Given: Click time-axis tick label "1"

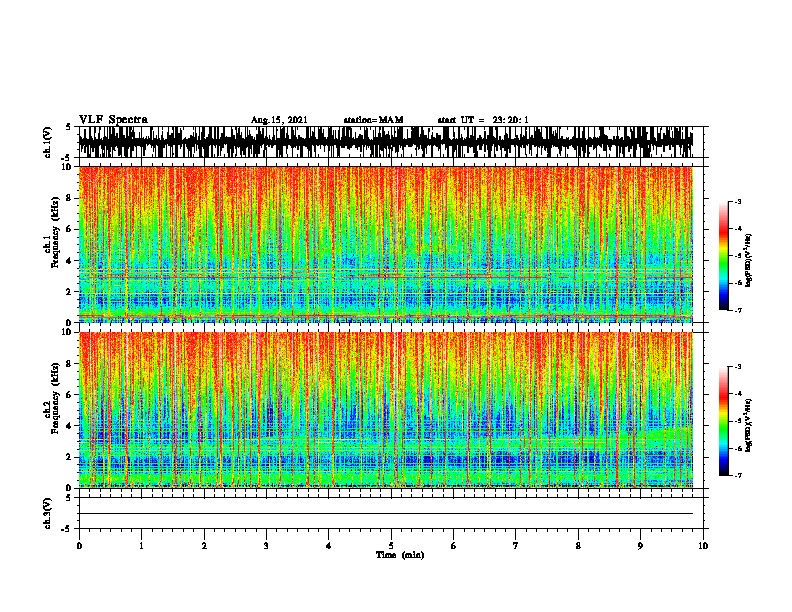Looking at the screenshot, I should click(142, 546).
